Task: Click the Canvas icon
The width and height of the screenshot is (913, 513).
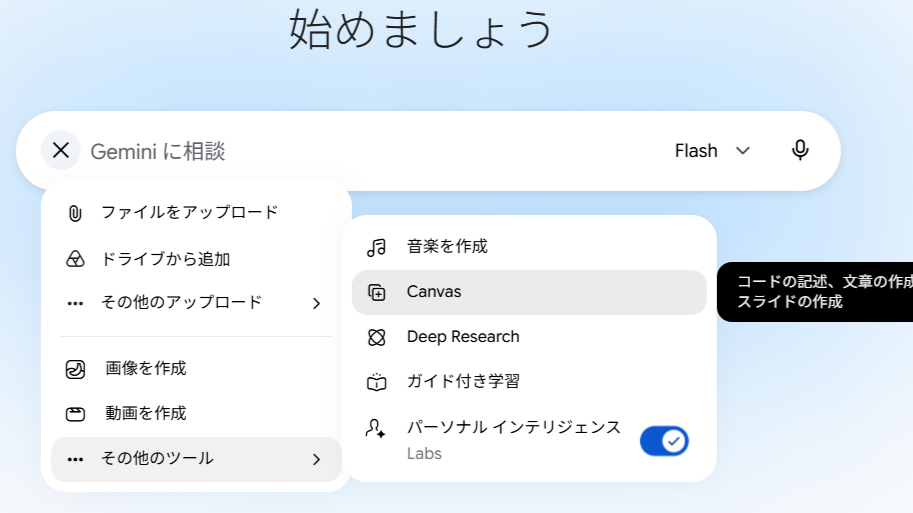Action: click(376, 292)
